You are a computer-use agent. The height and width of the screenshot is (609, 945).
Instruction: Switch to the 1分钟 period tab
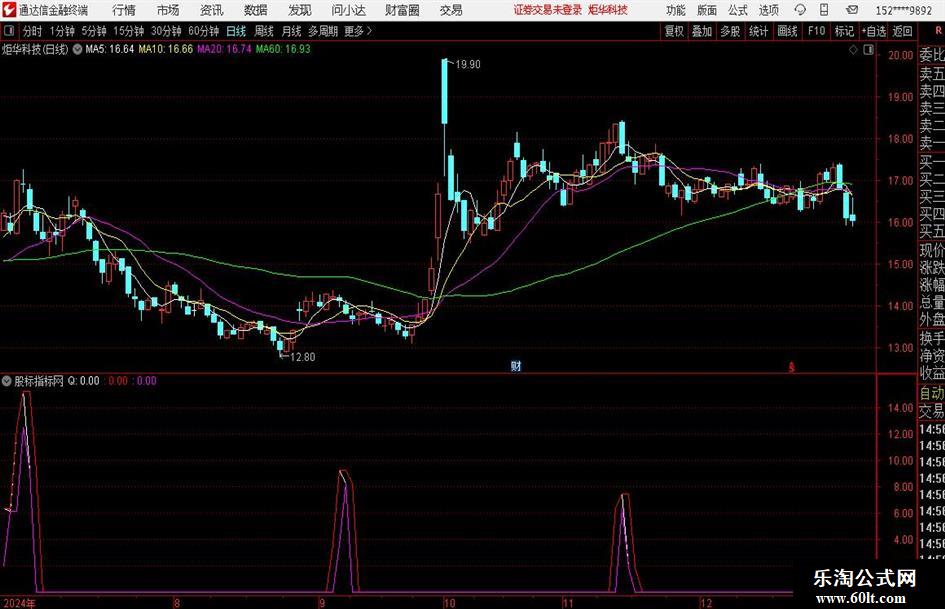point(62,31)
